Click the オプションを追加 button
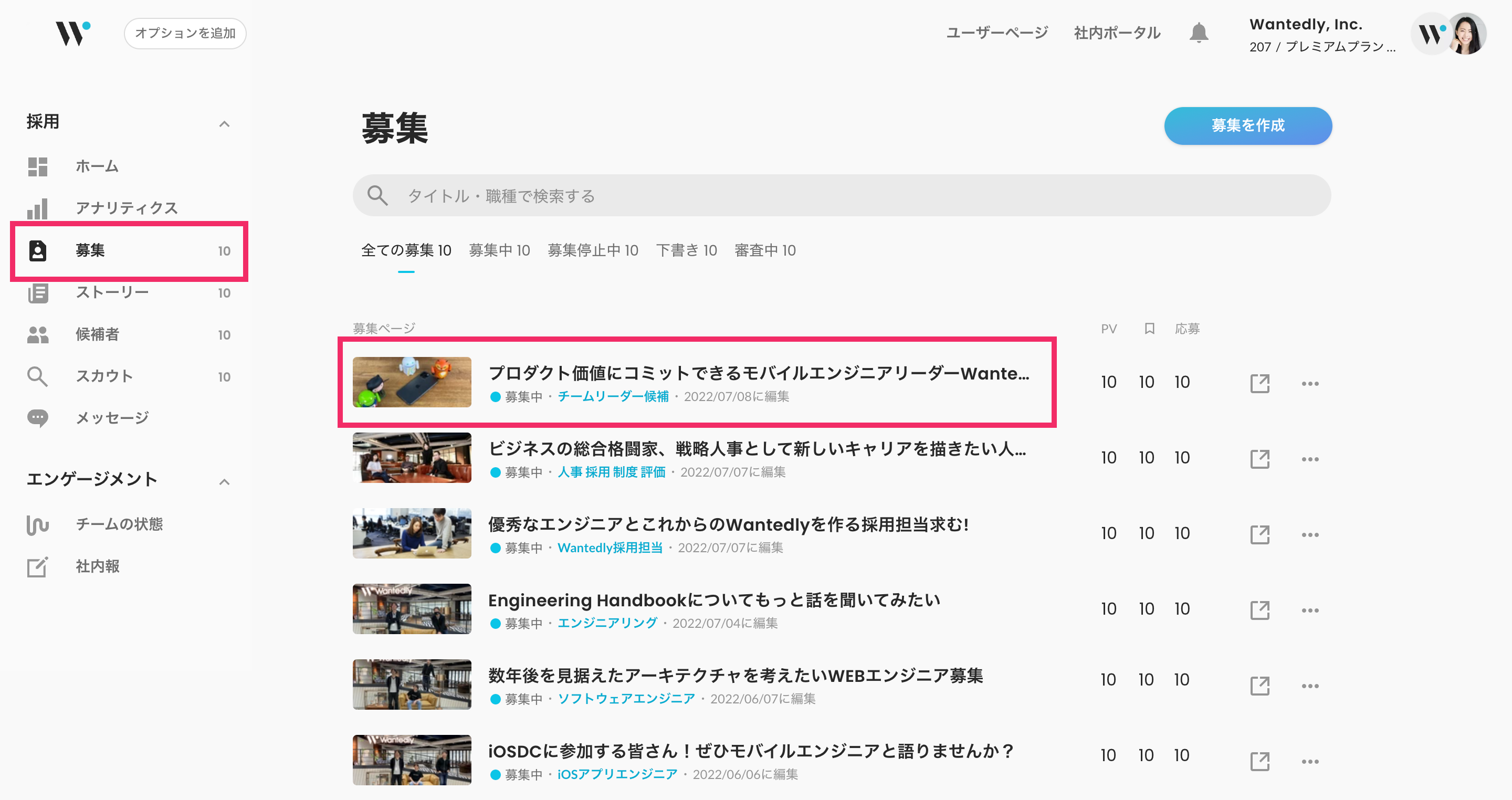Screen dimensions: 1512x800 click(x=185, y=34)
